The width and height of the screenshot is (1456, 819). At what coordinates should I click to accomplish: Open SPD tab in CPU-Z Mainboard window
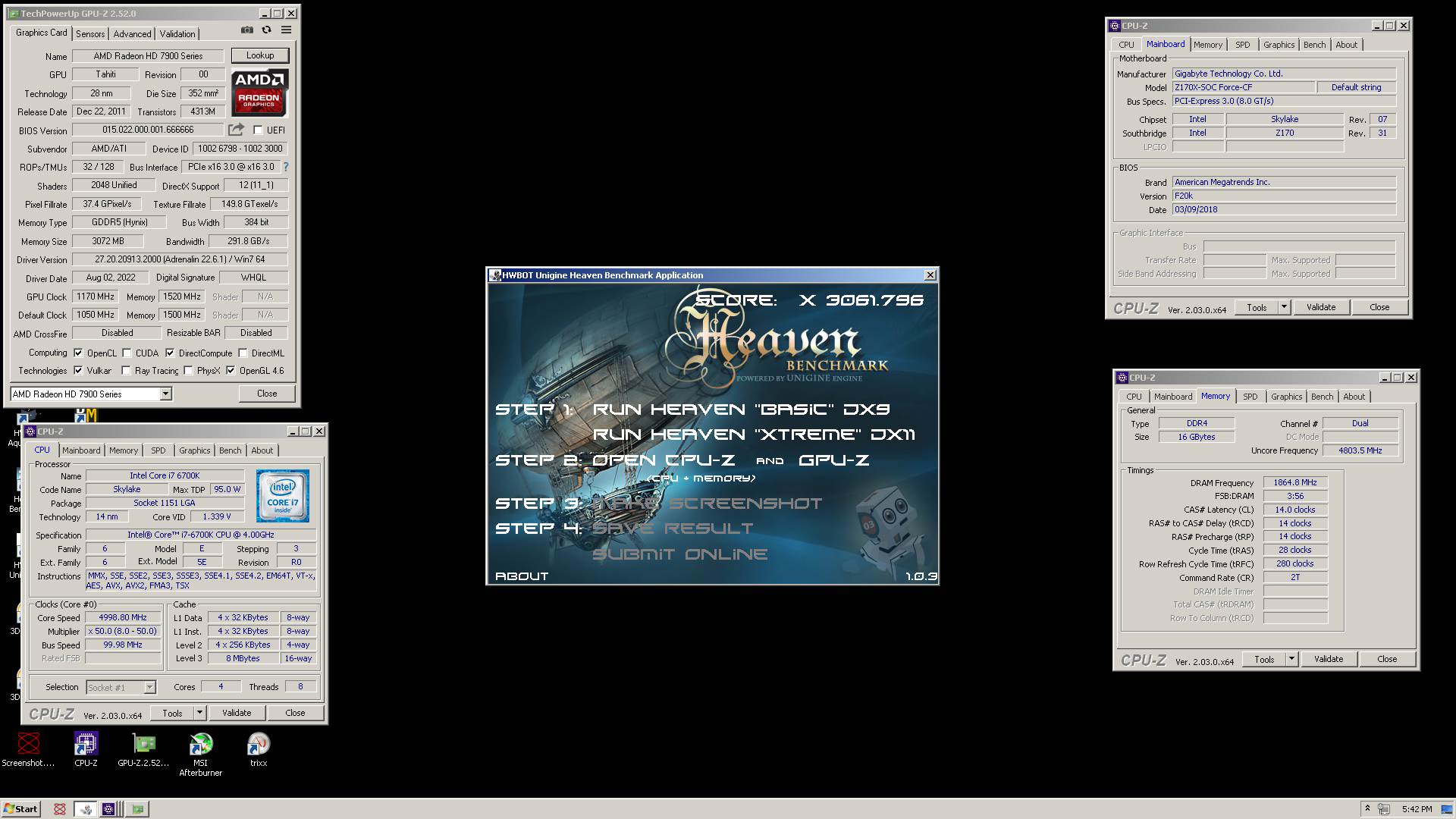(x=1242, y=45)
